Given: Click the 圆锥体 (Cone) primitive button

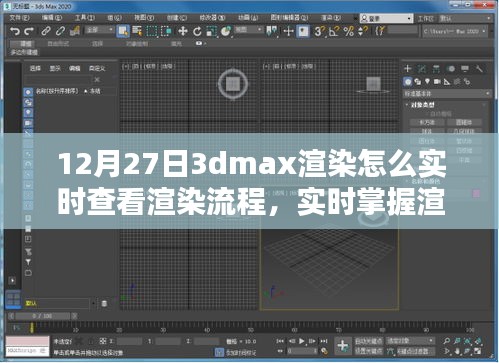Looking at the screenshot, I should 464,122.
